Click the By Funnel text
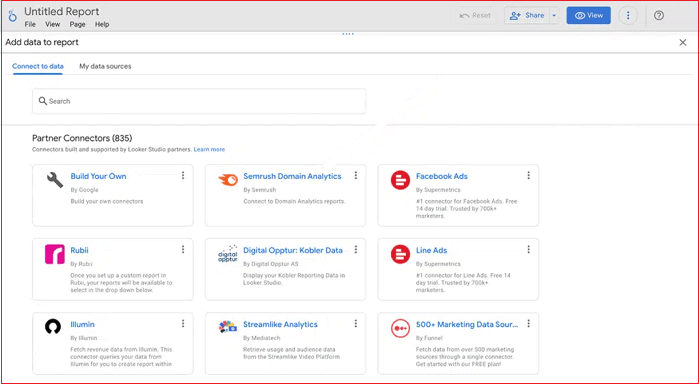 click(429, 338)
